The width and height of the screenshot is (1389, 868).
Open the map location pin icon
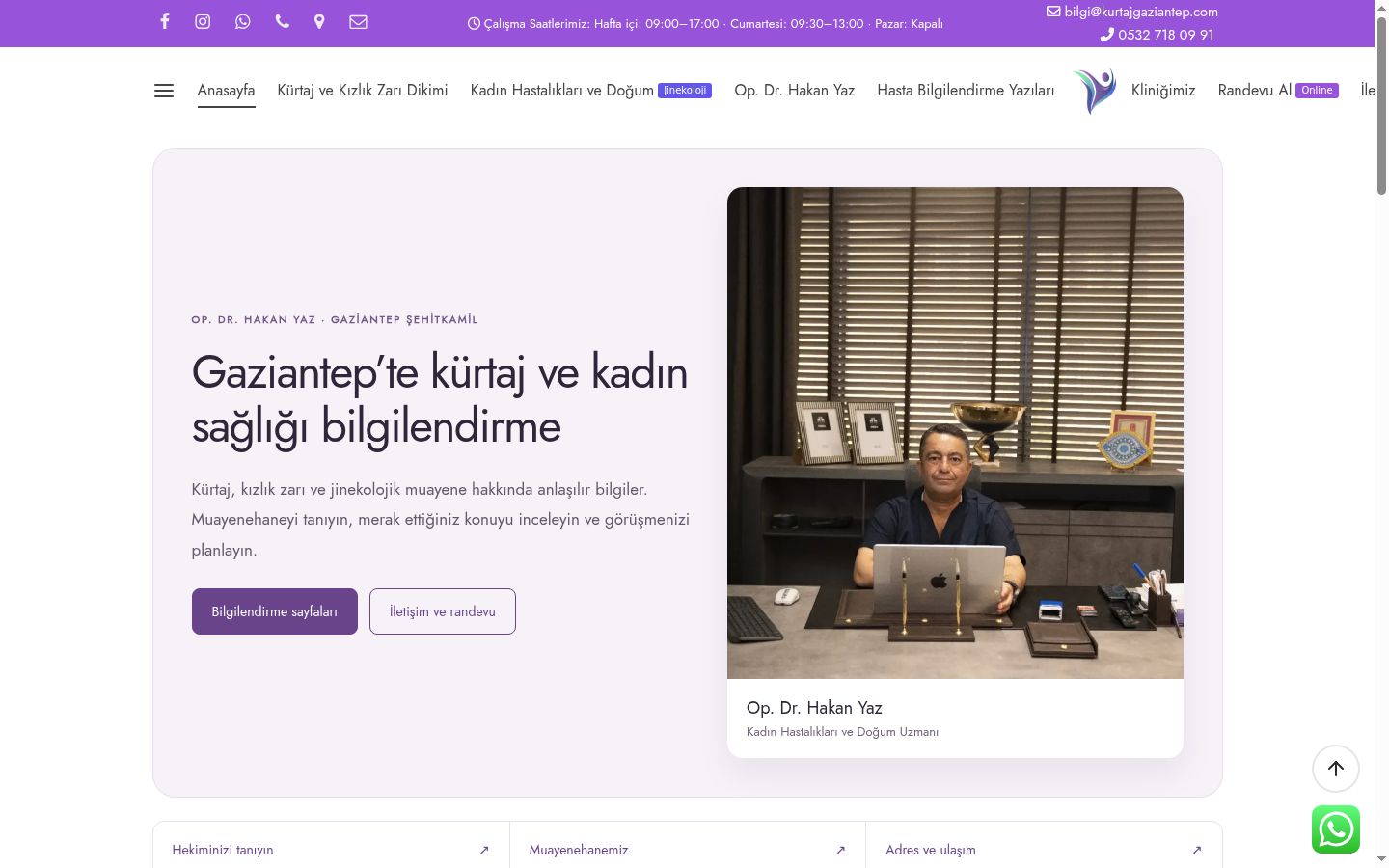click(319, 21)
